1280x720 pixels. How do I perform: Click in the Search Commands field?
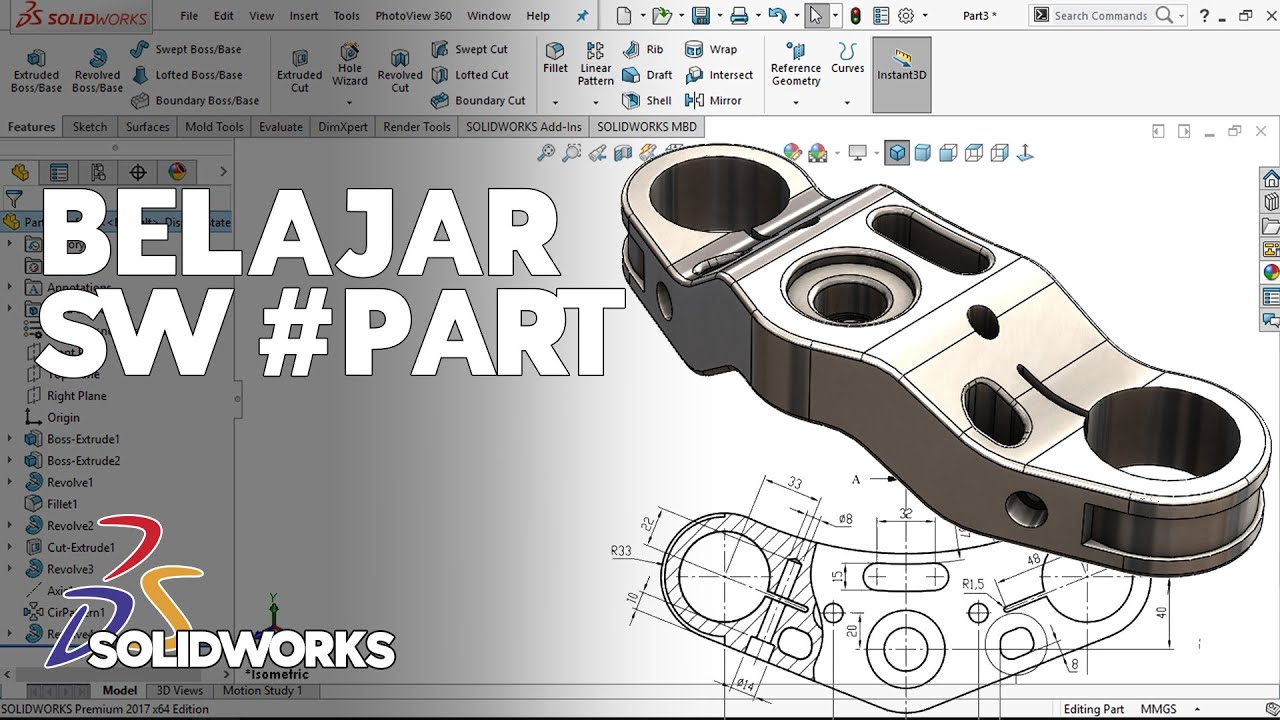pyautogui.click(x=1100, y=15)
